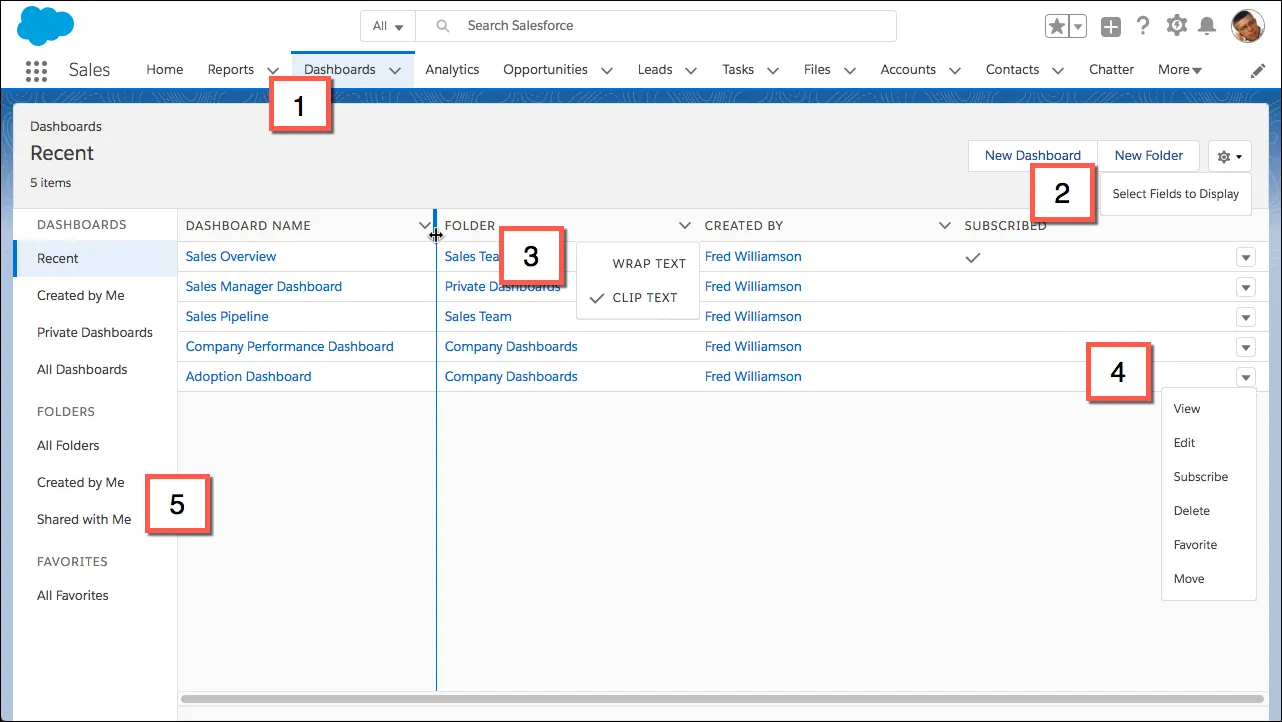Open the More navigation menu
The width and height of the screenshot is (1282, 722).
click(x=1180, y=70)
